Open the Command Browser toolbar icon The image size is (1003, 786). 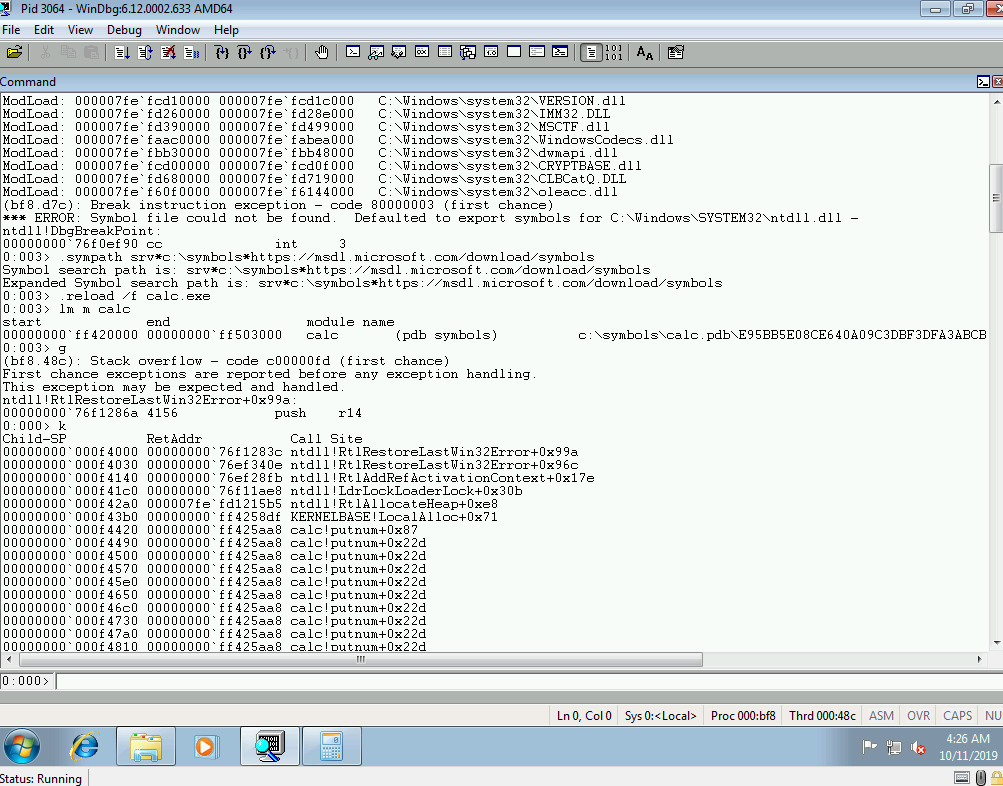click(560, 52)
